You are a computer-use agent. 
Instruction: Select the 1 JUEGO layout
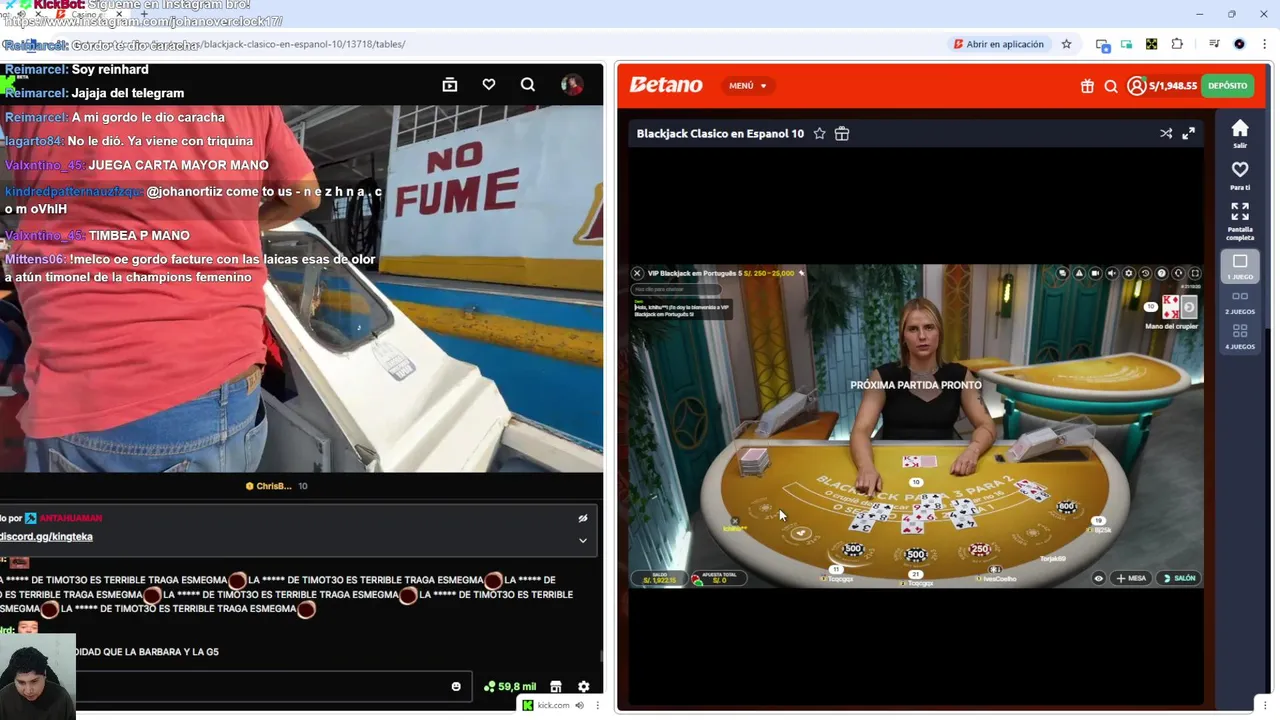pyautogui.click(x=1240, y=266)
